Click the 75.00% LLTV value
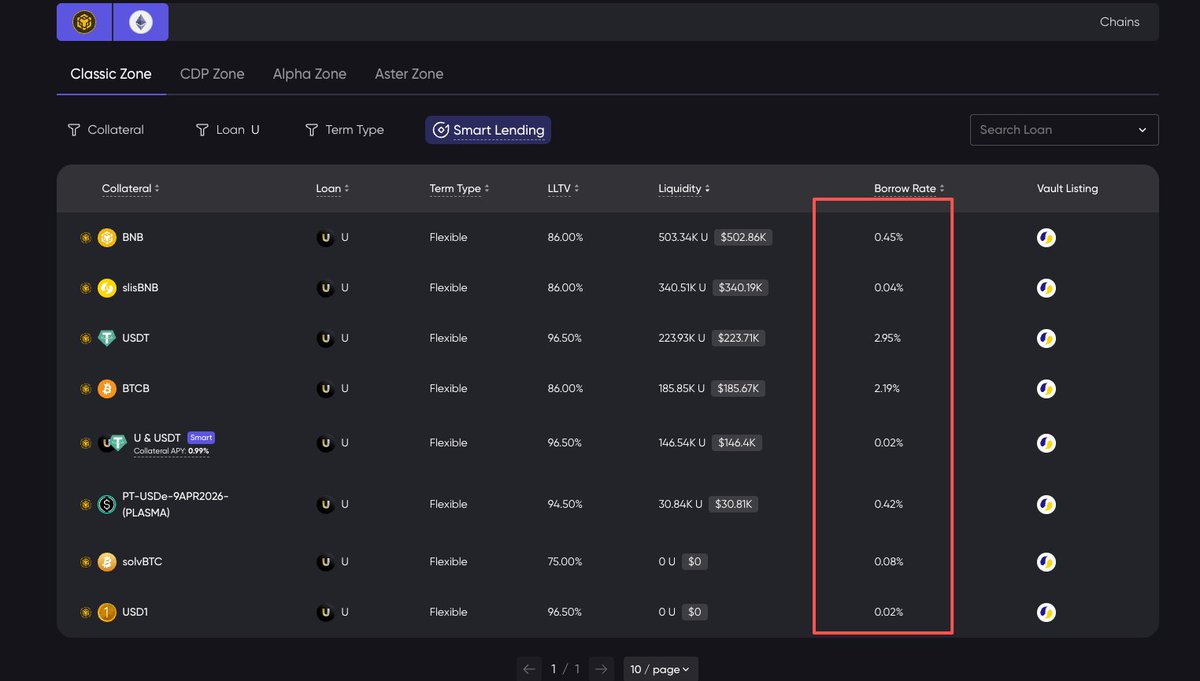 tap(565, 562)
